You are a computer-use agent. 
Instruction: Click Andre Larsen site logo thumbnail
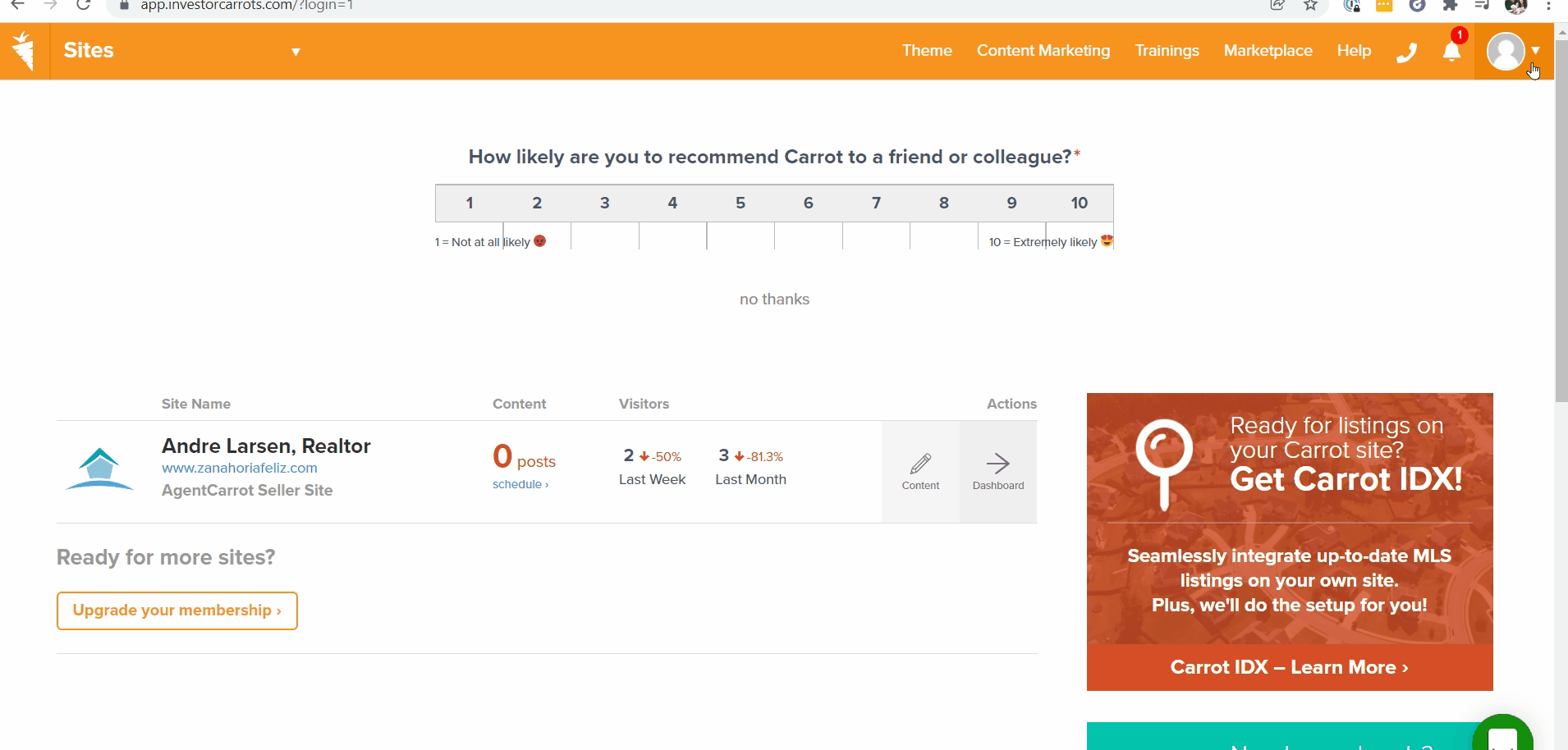tap(99, 469)
